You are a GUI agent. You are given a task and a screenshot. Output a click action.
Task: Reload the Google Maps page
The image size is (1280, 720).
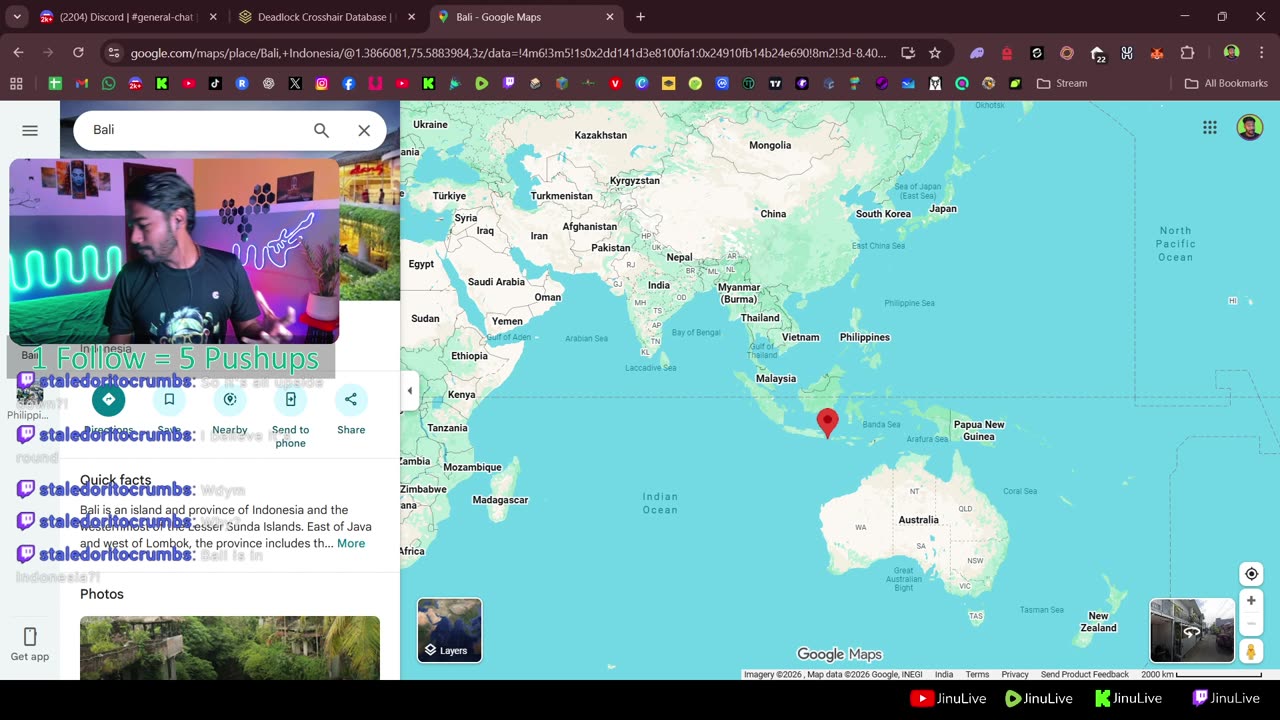78,52
